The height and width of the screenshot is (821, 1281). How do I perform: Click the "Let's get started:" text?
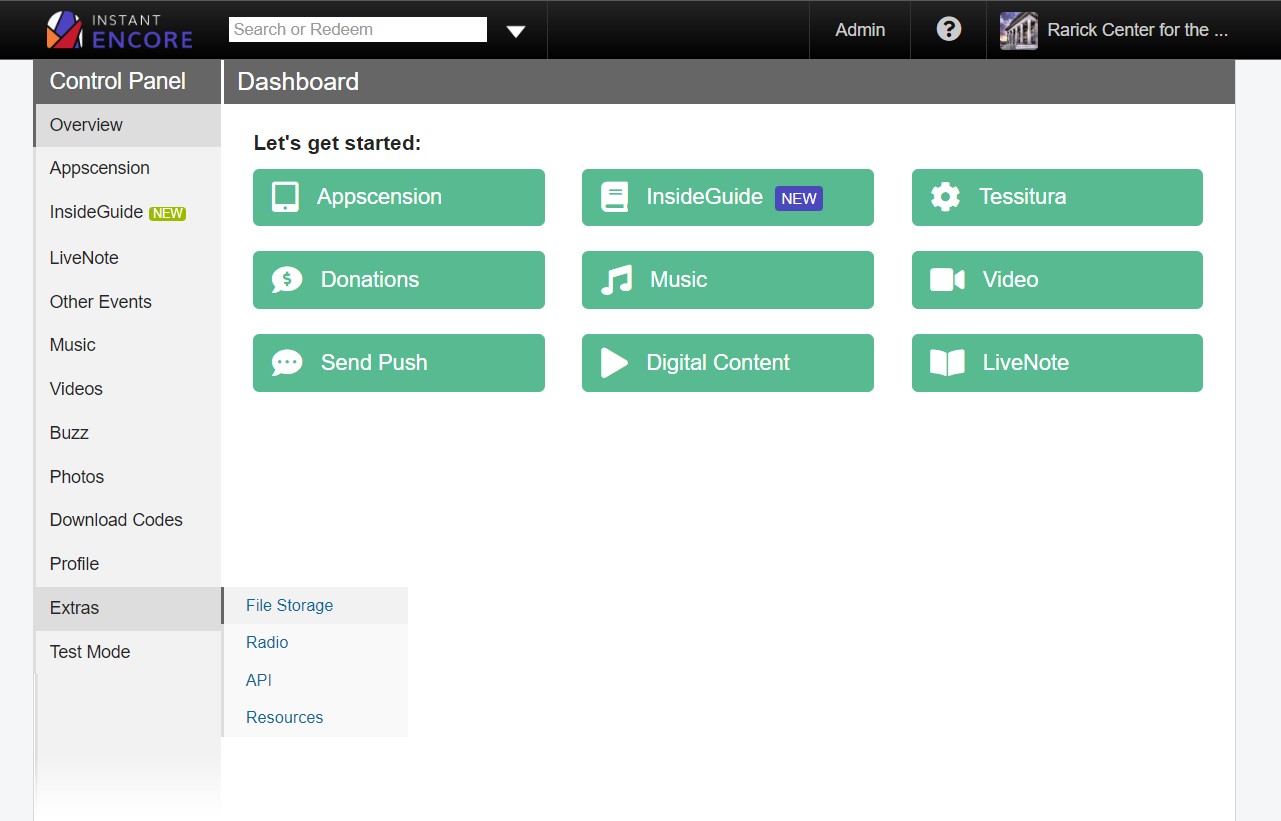(x=337, y=143)
